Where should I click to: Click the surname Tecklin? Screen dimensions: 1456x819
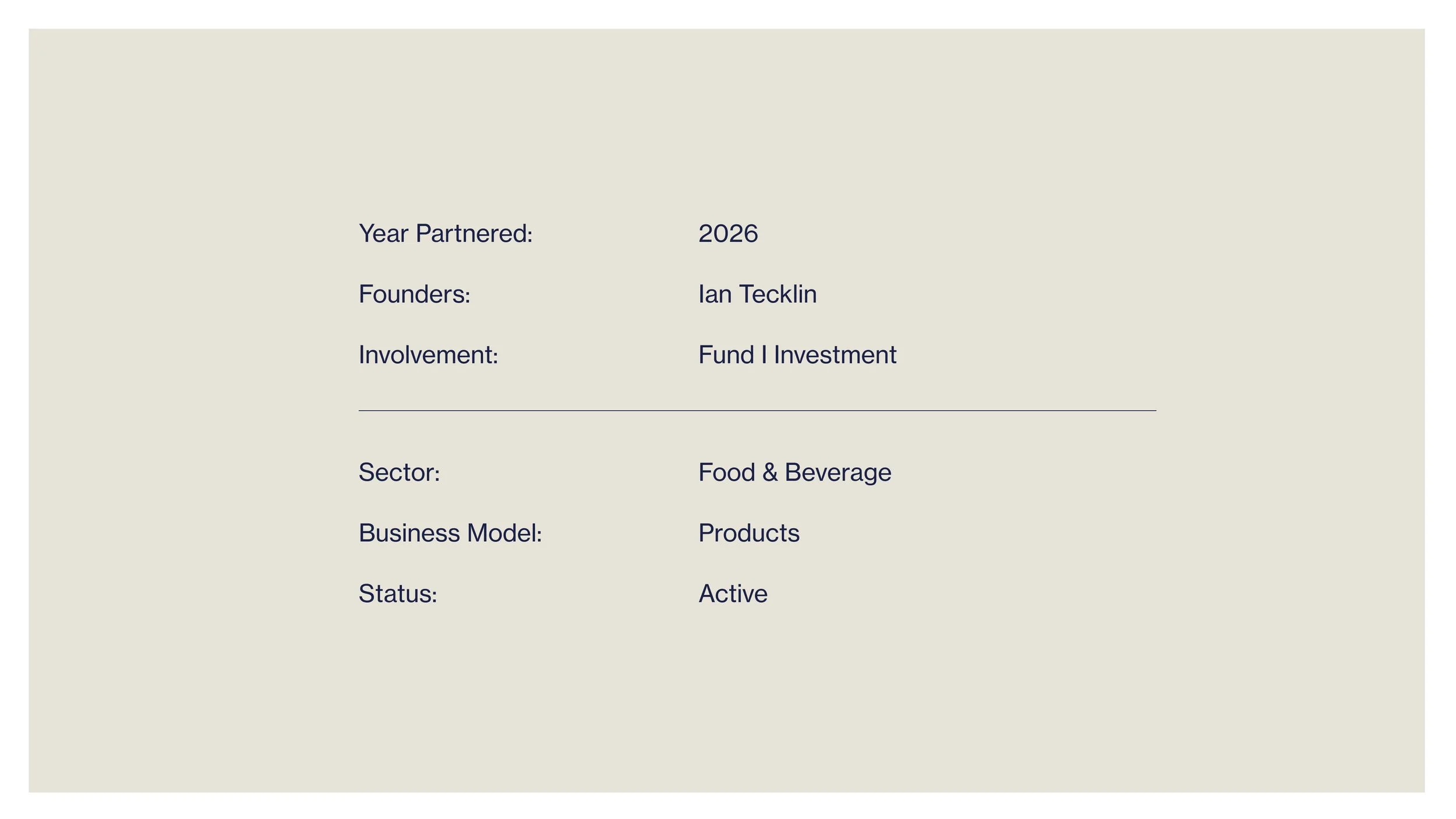click(778, 294)
